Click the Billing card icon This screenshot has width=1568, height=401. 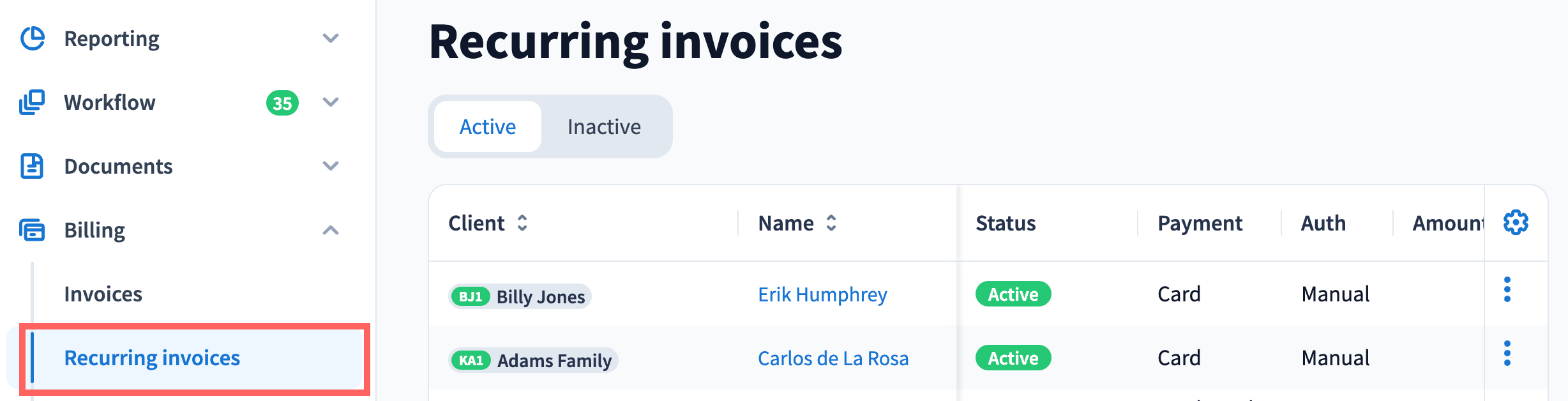pos(32,230)
